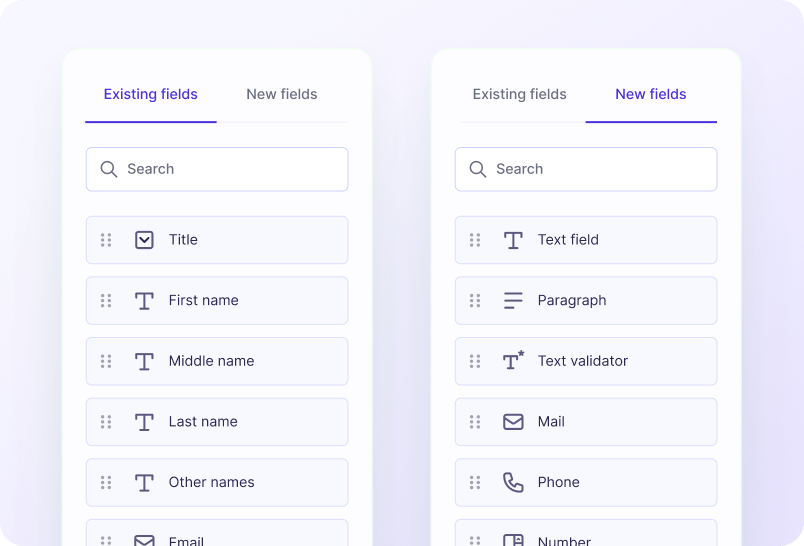Screen dimensions: 804x546
Task: Select the Last name field item
Action: pos(217,422)
